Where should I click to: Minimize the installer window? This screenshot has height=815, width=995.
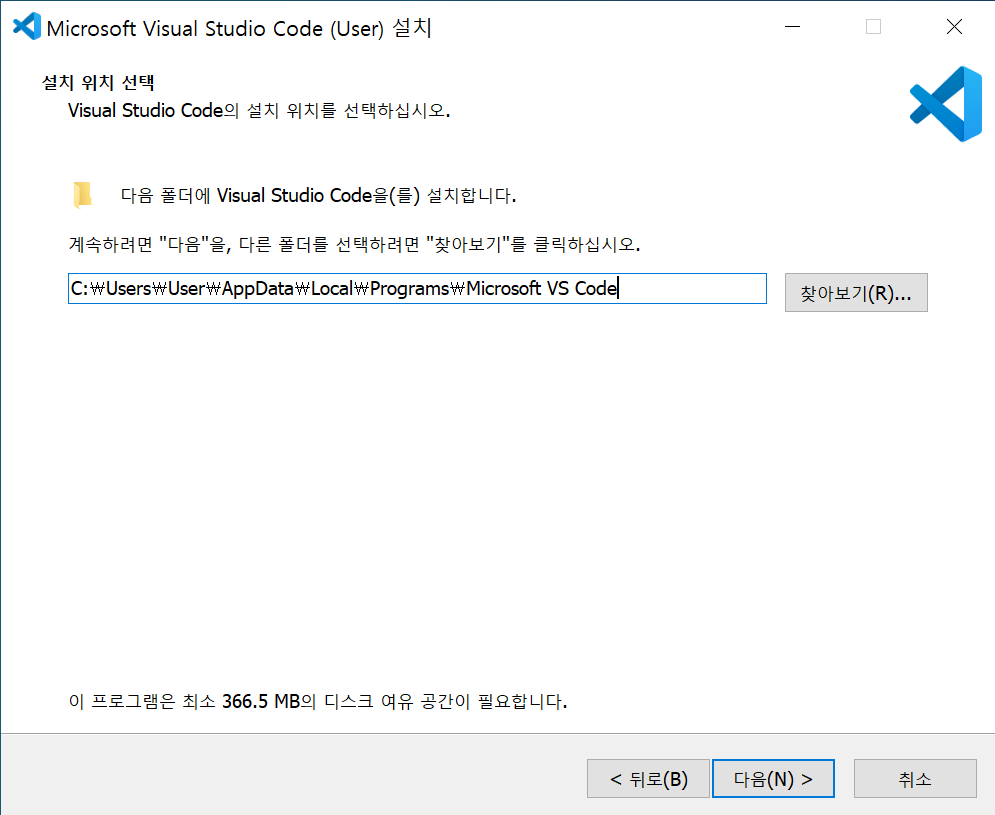(792, 27)
